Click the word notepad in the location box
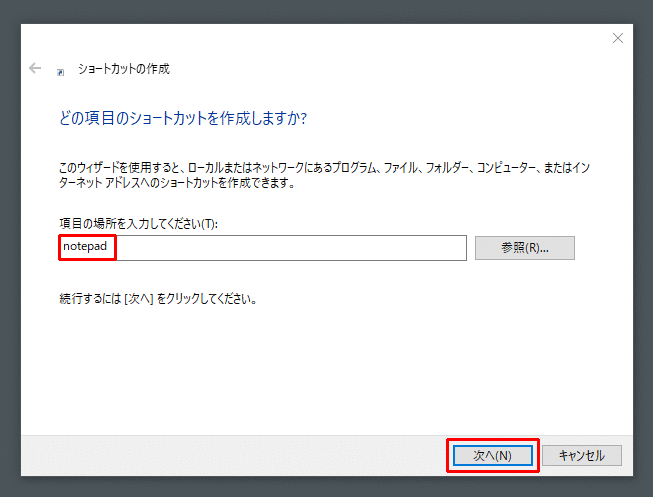The image size is (653, 497). pyautogui.click(x=84, y=247)
